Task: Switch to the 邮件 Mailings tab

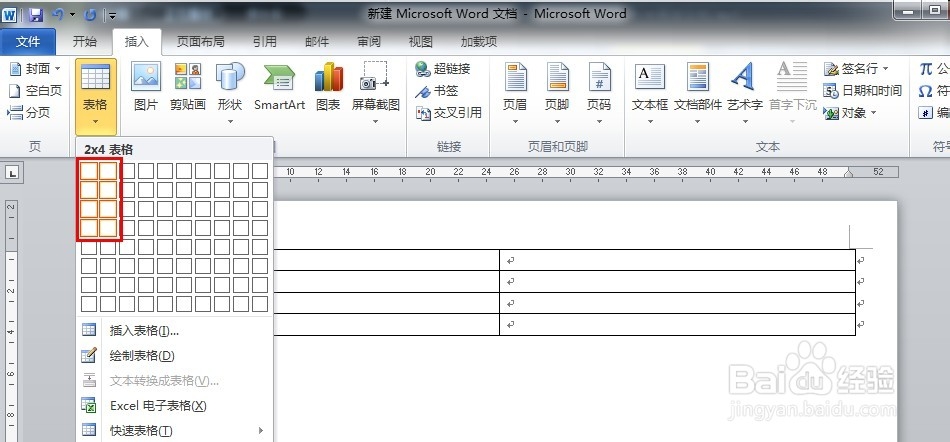Action: point(317,42)
